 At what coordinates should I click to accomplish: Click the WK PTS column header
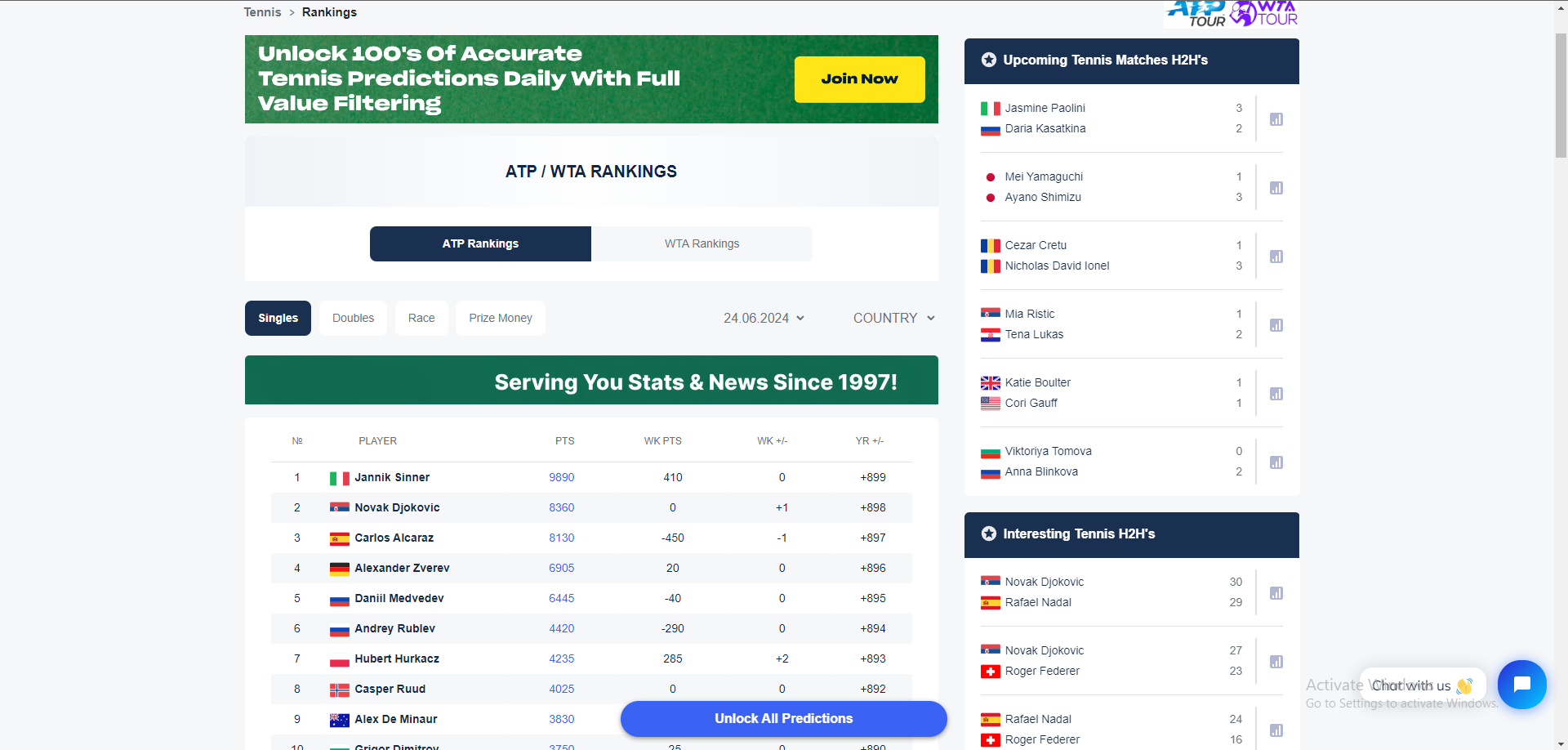point(663,441)
